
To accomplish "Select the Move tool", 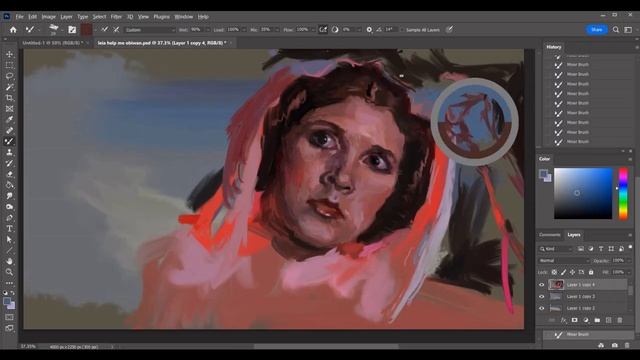I will point(9,54).
